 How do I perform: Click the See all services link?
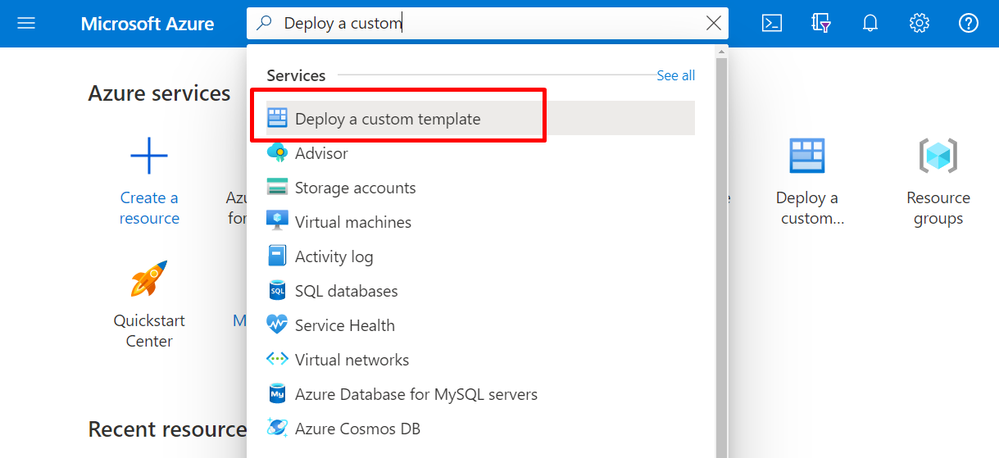675,76
